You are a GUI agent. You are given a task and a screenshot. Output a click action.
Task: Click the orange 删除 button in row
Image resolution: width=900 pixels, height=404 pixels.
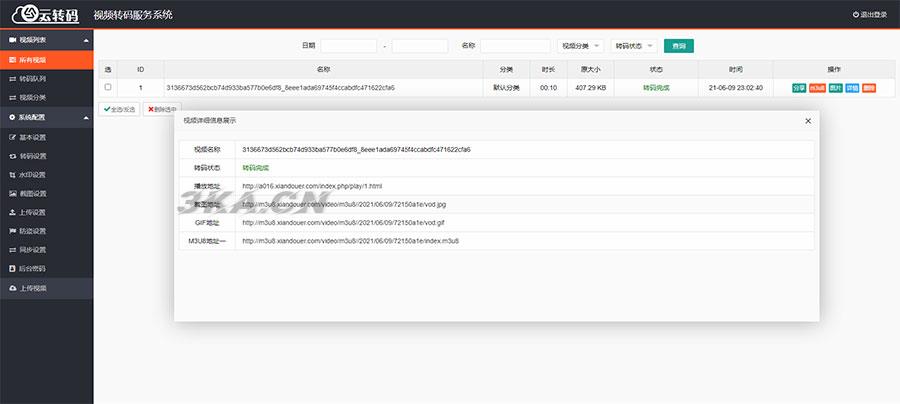point(868,88)
